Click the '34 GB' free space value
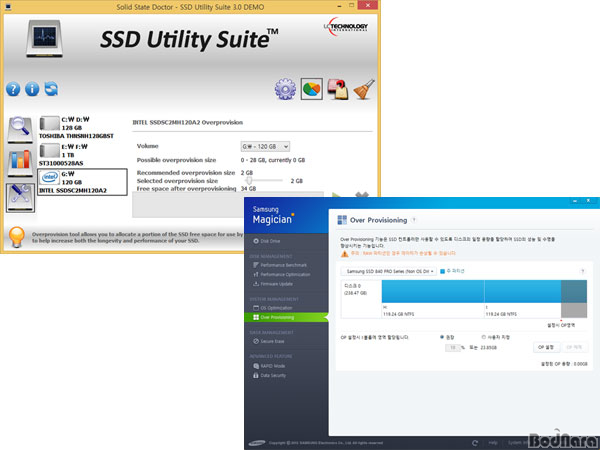600x450 pixels. (248, 189)
